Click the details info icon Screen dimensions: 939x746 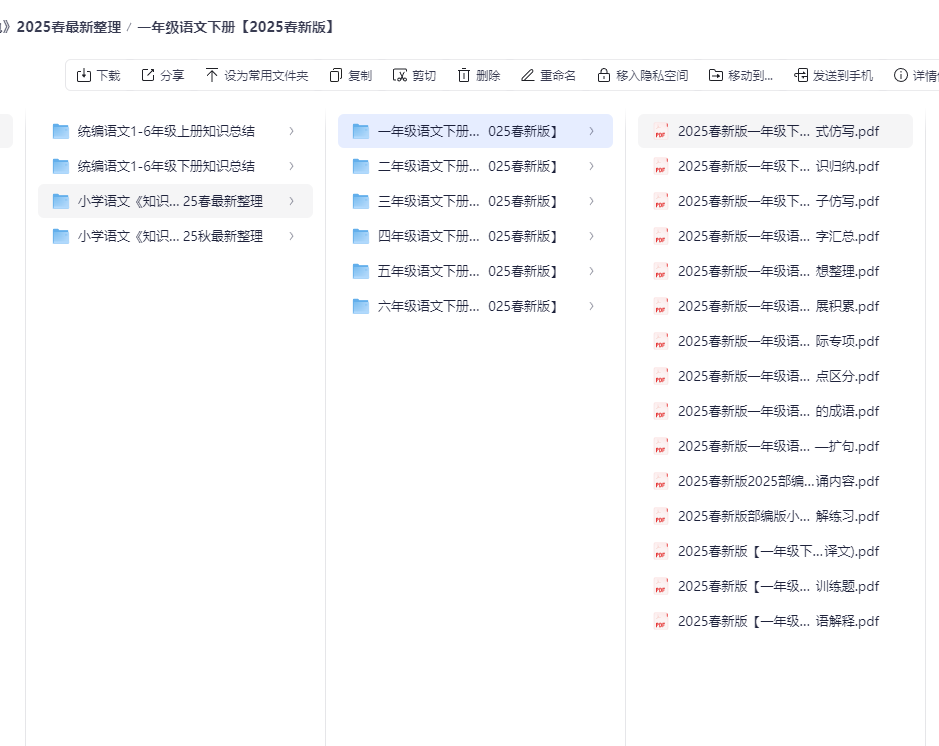(x=900, y=76)
